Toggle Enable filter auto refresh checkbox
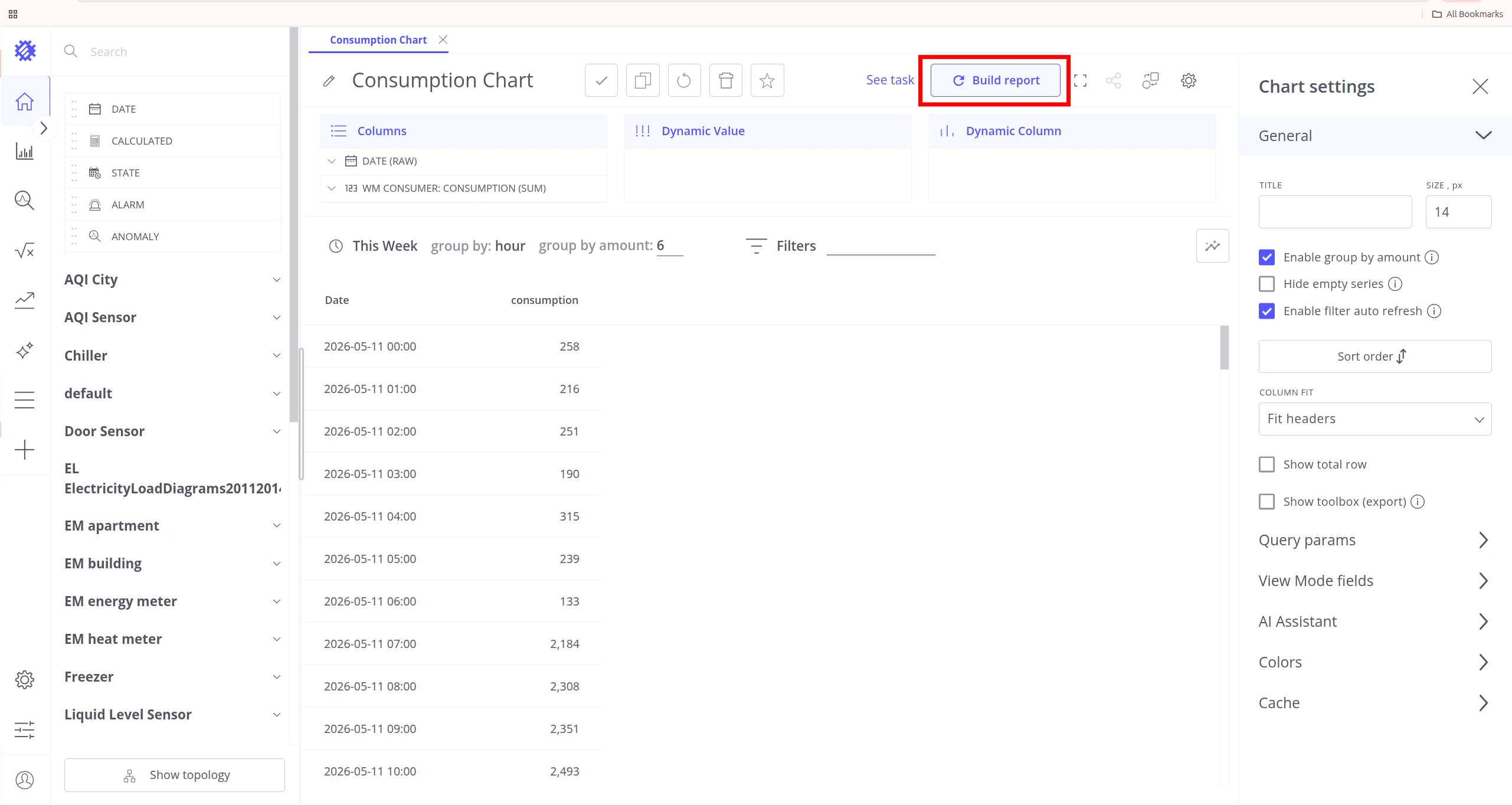The width and height of the screenshot is (1512, 805). coord(1266,311)
